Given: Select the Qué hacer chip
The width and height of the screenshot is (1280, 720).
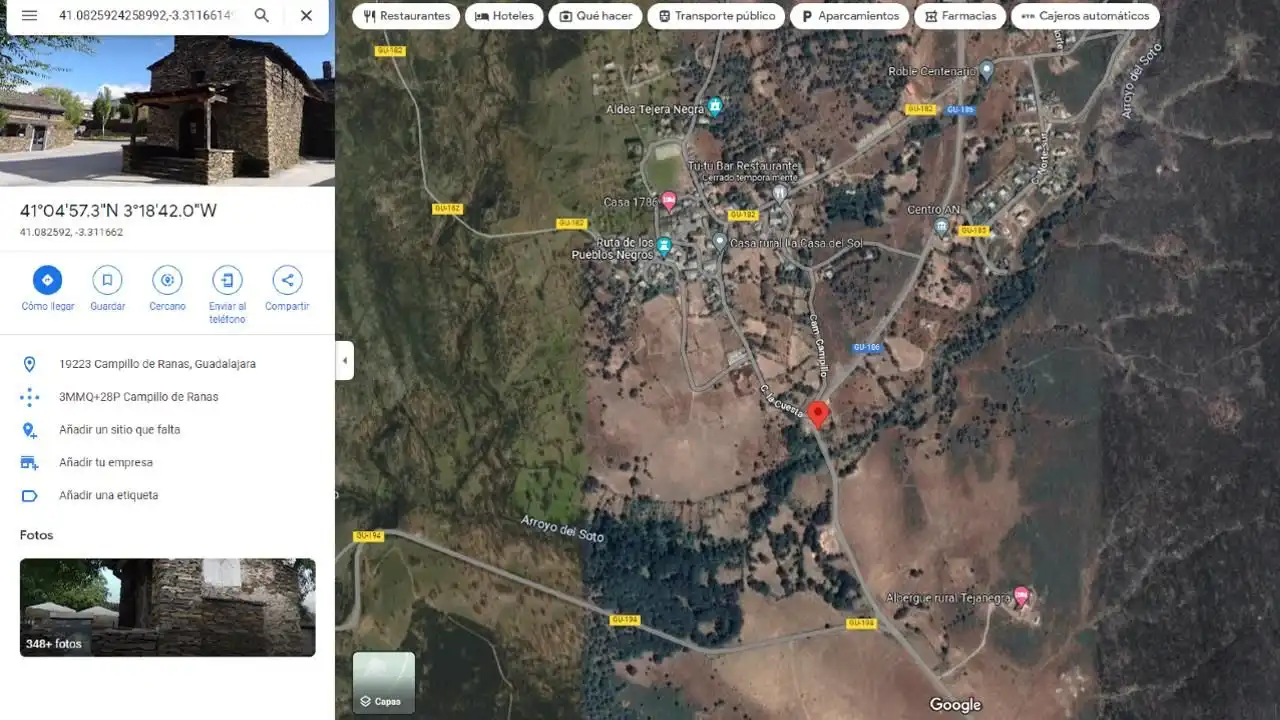Looking at the screenshot, I should click(x=595, y=16).
